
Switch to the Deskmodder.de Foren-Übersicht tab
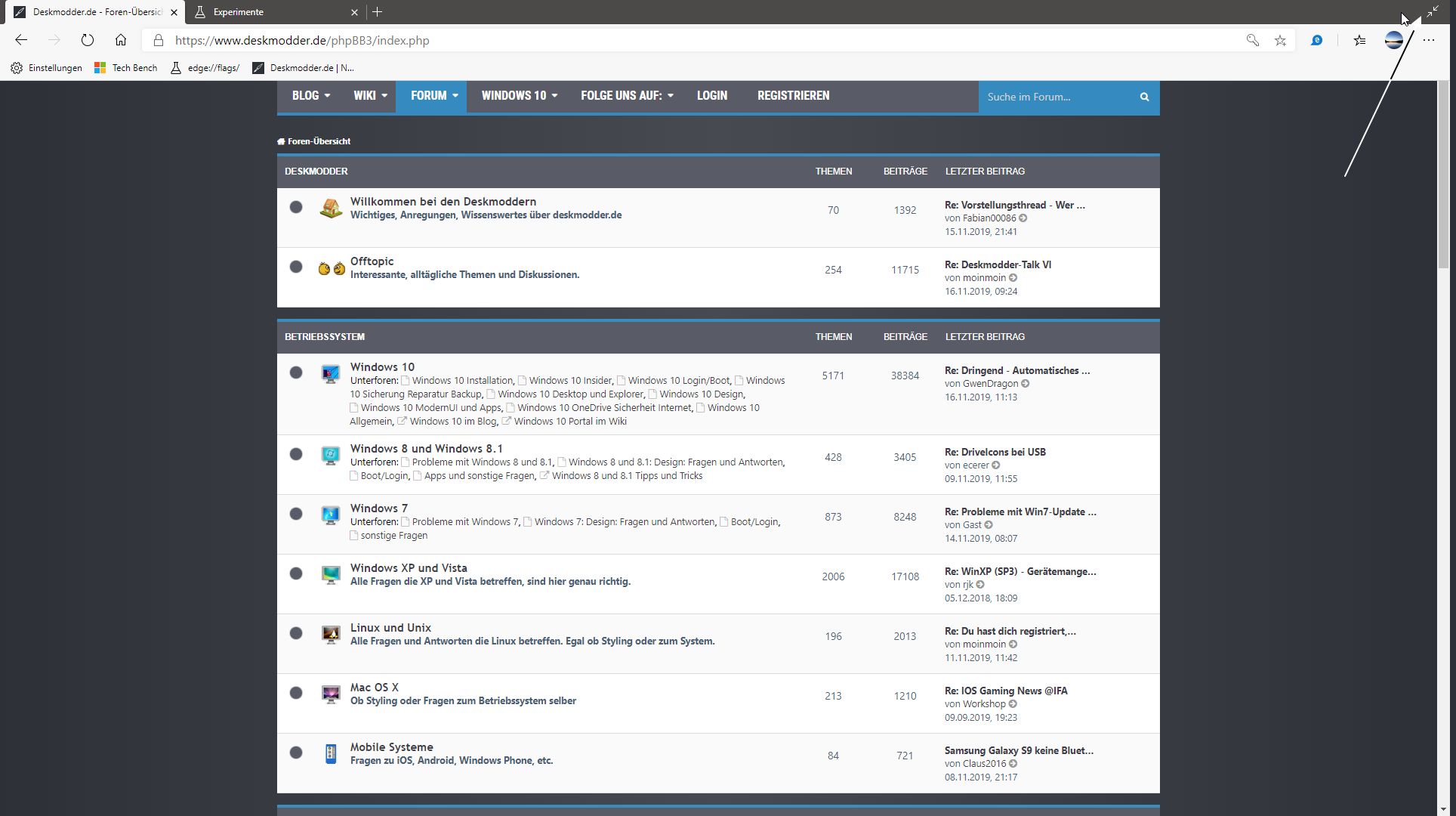[96, 12]
